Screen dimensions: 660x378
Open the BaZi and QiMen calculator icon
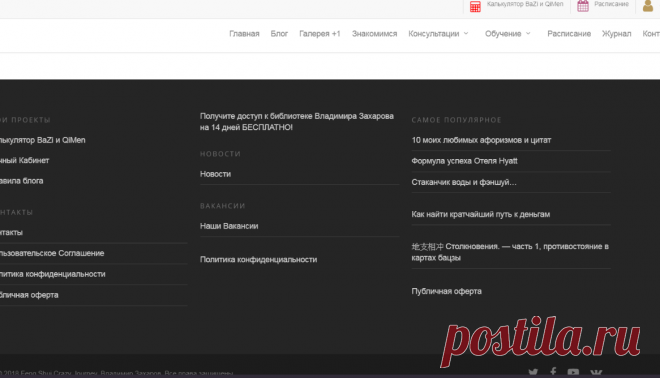pos(475,6)
